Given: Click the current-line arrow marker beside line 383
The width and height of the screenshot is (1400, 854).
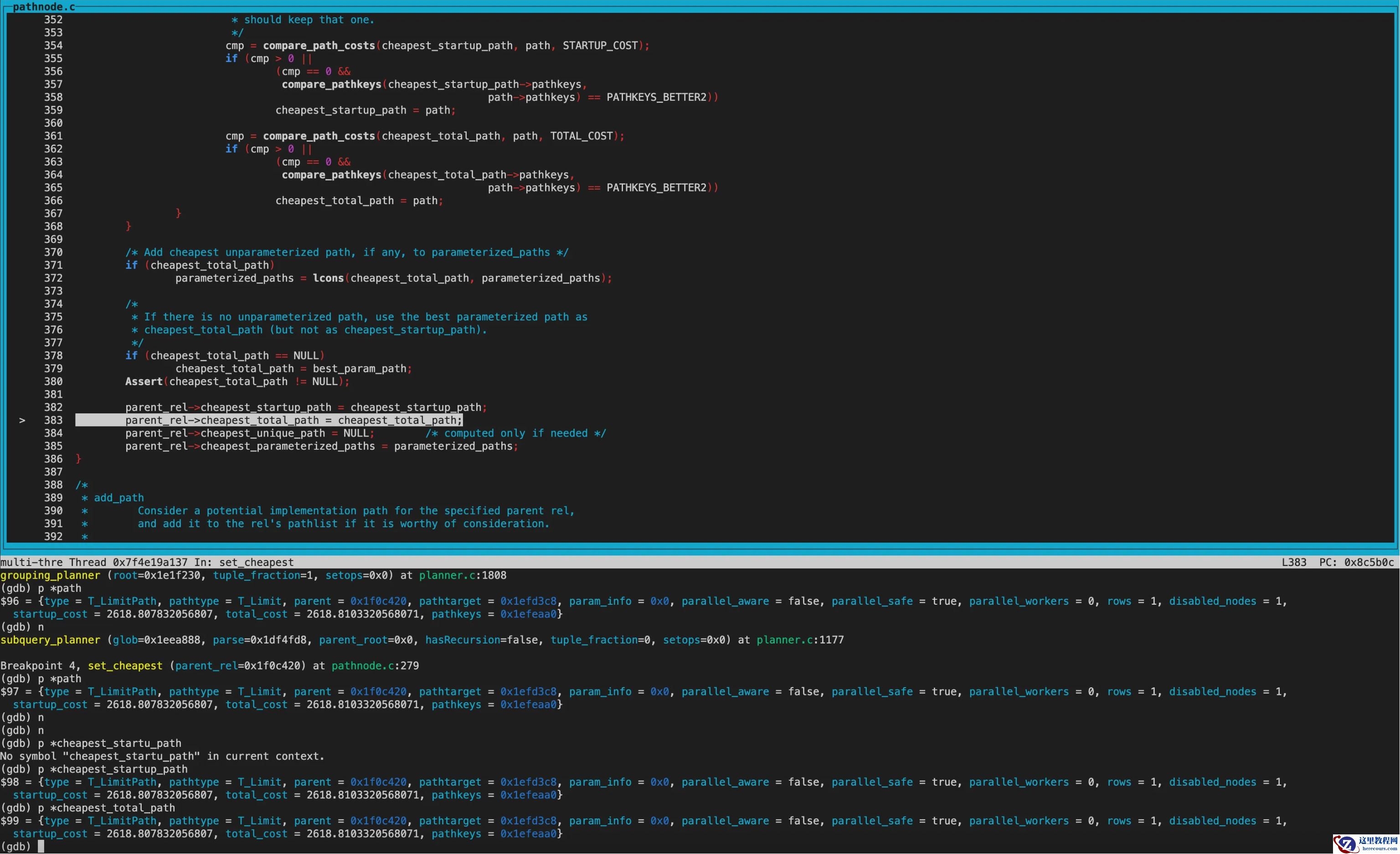Looking at the screenshot, I should point(22,421).
